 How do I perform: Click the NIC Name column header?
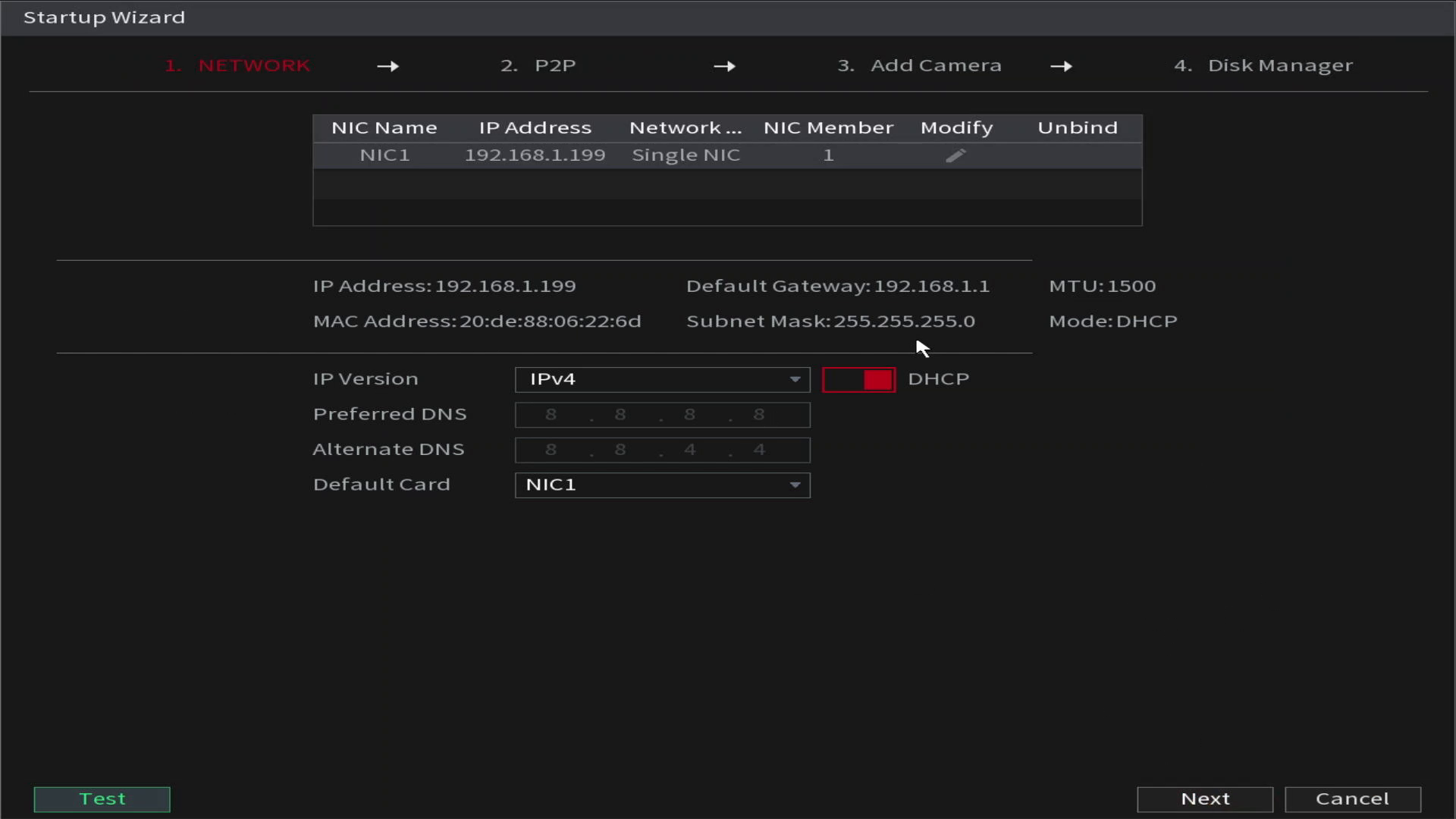(x=384, y=128)
